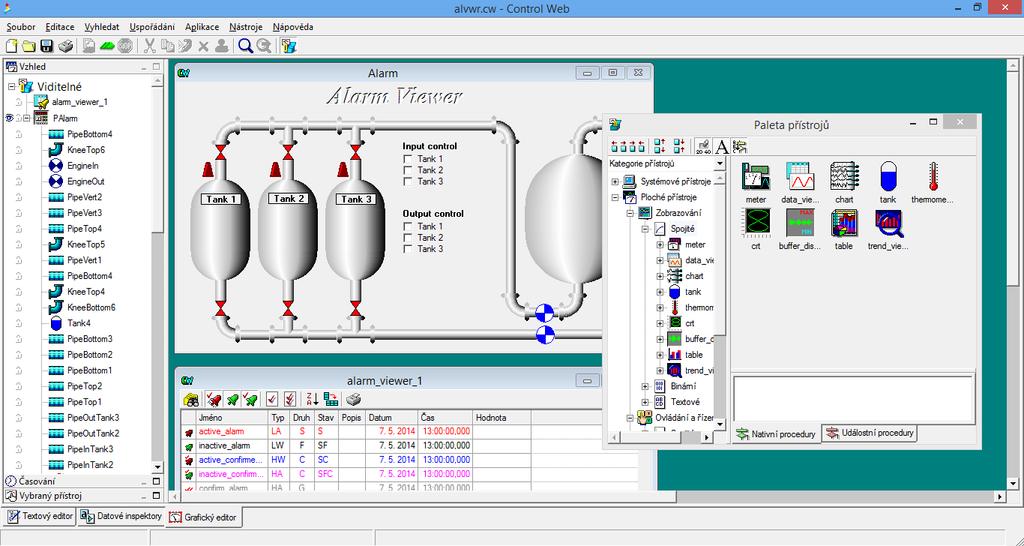This screenshot has width=1024, height=546.
Task: Select the data_viewer instrument in the palette grid
Action: point(800,183)
